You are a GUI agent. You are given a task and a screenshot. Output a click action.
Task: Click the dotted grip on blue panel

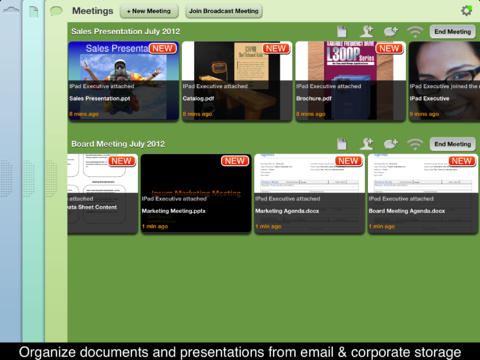[x=6, y=178]
